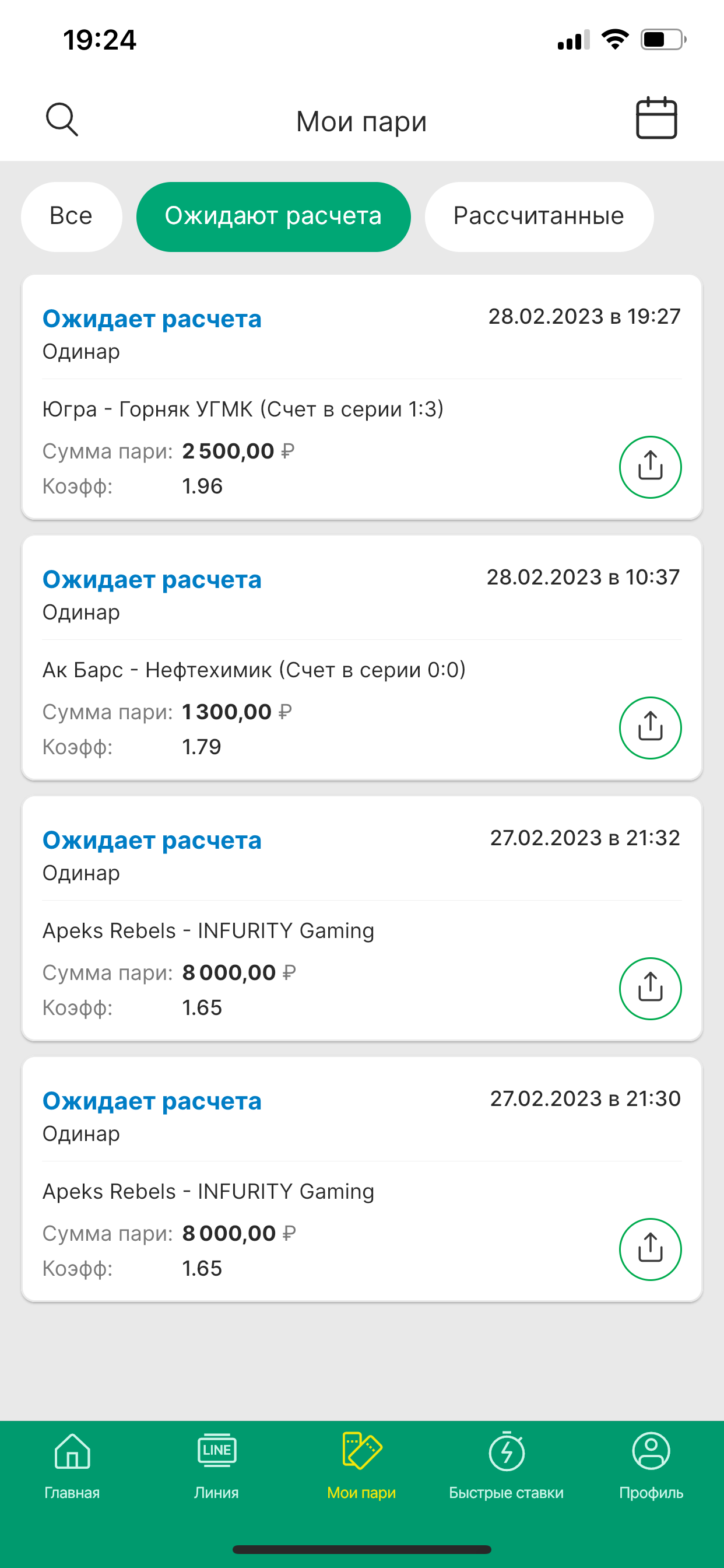Share the 27.02.2023 21:32 Apeks Rebels bet
Viewport: 724px width, 1568px height.
[650, 988]
